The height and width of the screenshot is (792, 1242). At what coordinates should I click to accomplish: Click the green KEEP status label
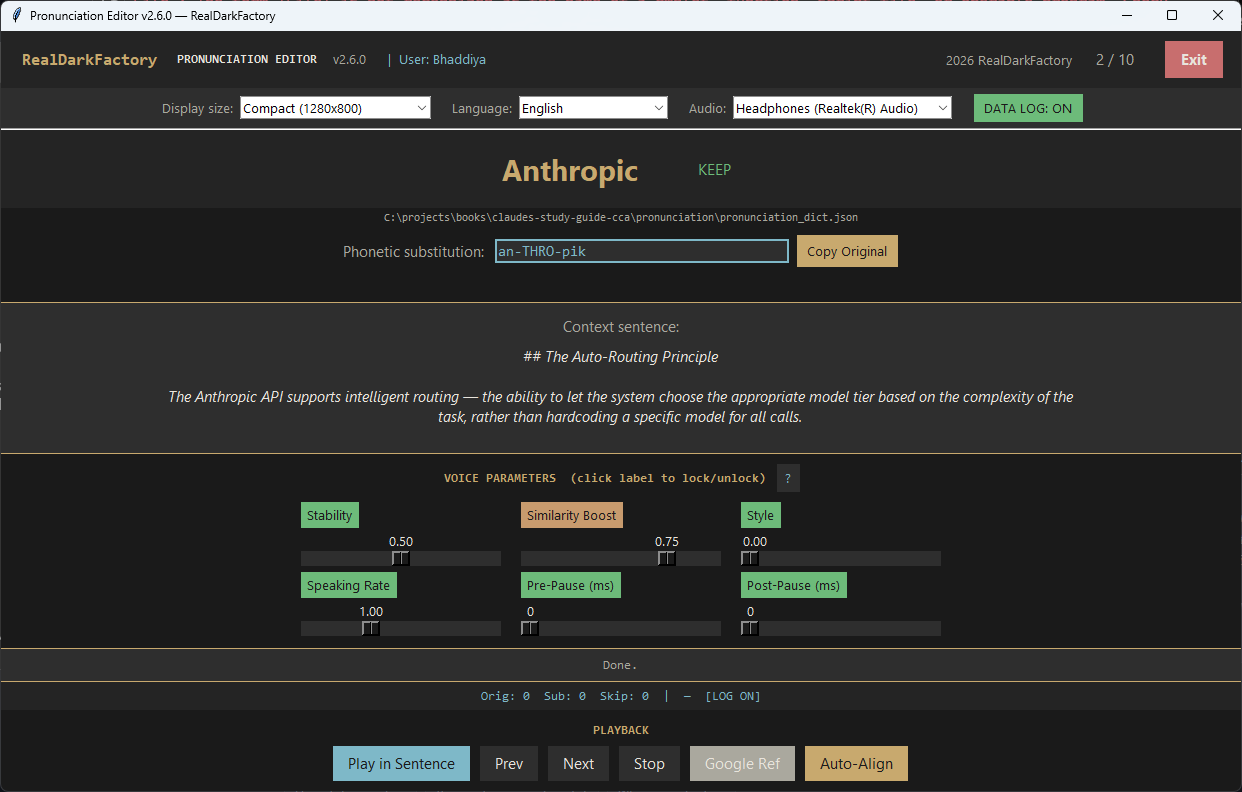pyautogui.click(x=714, y=170)
